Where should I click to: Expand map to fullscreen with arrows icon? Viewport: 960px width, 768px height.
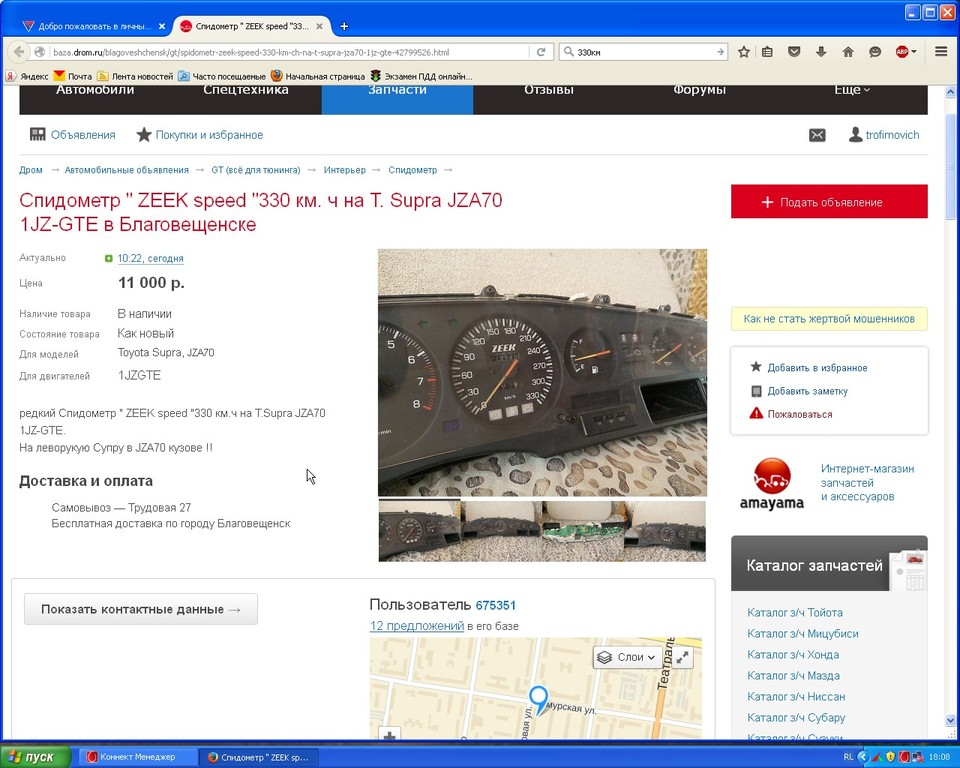(x=682, y=657)
